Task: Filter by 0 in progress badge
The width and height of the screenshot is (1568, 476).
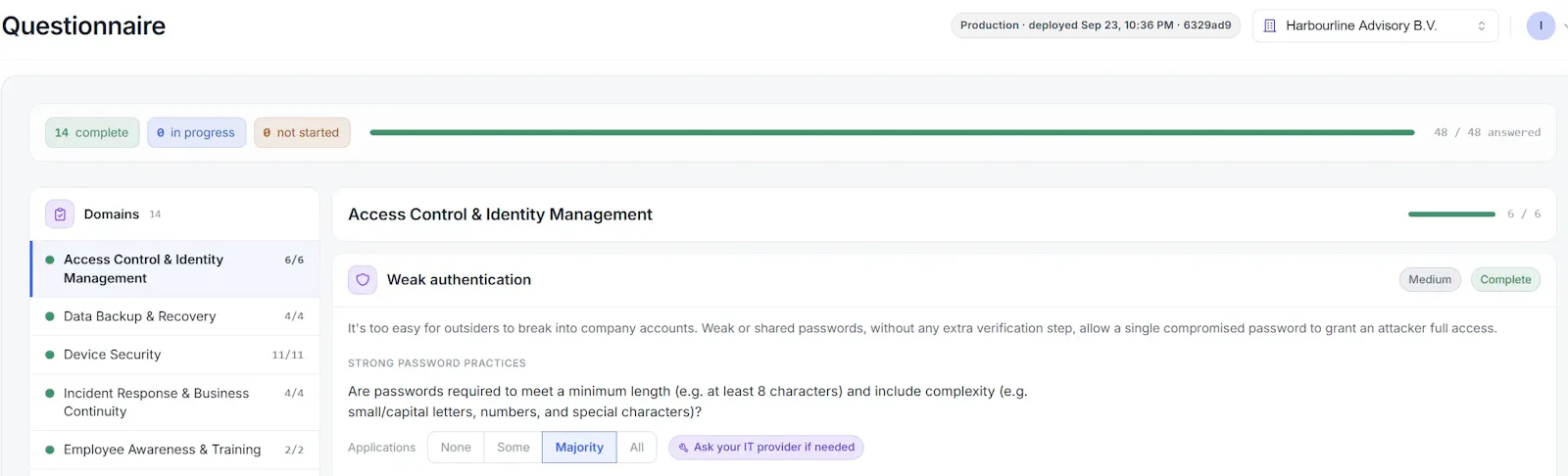Action: click(x=196, y=132)
